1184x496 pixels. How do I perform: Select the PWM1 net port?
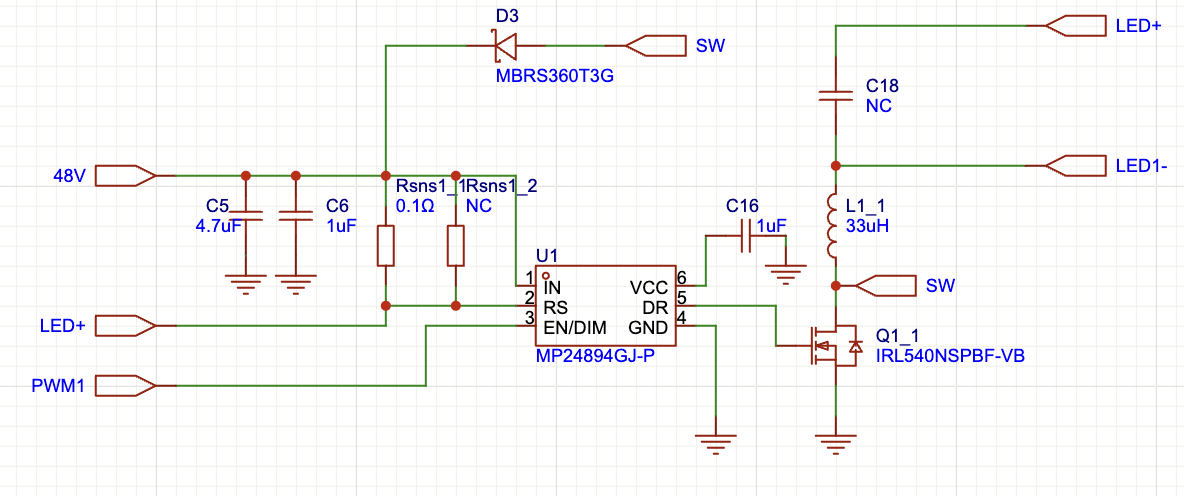pos(129,385)
